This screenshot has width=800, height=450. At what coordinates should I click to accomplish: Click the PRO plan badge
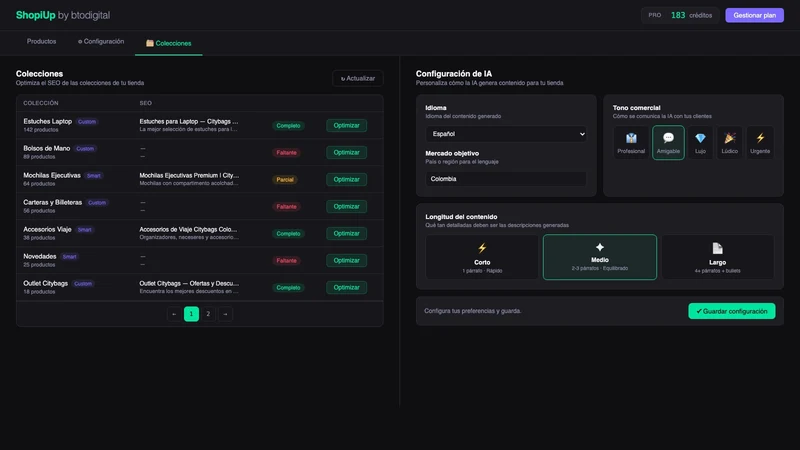655,15
